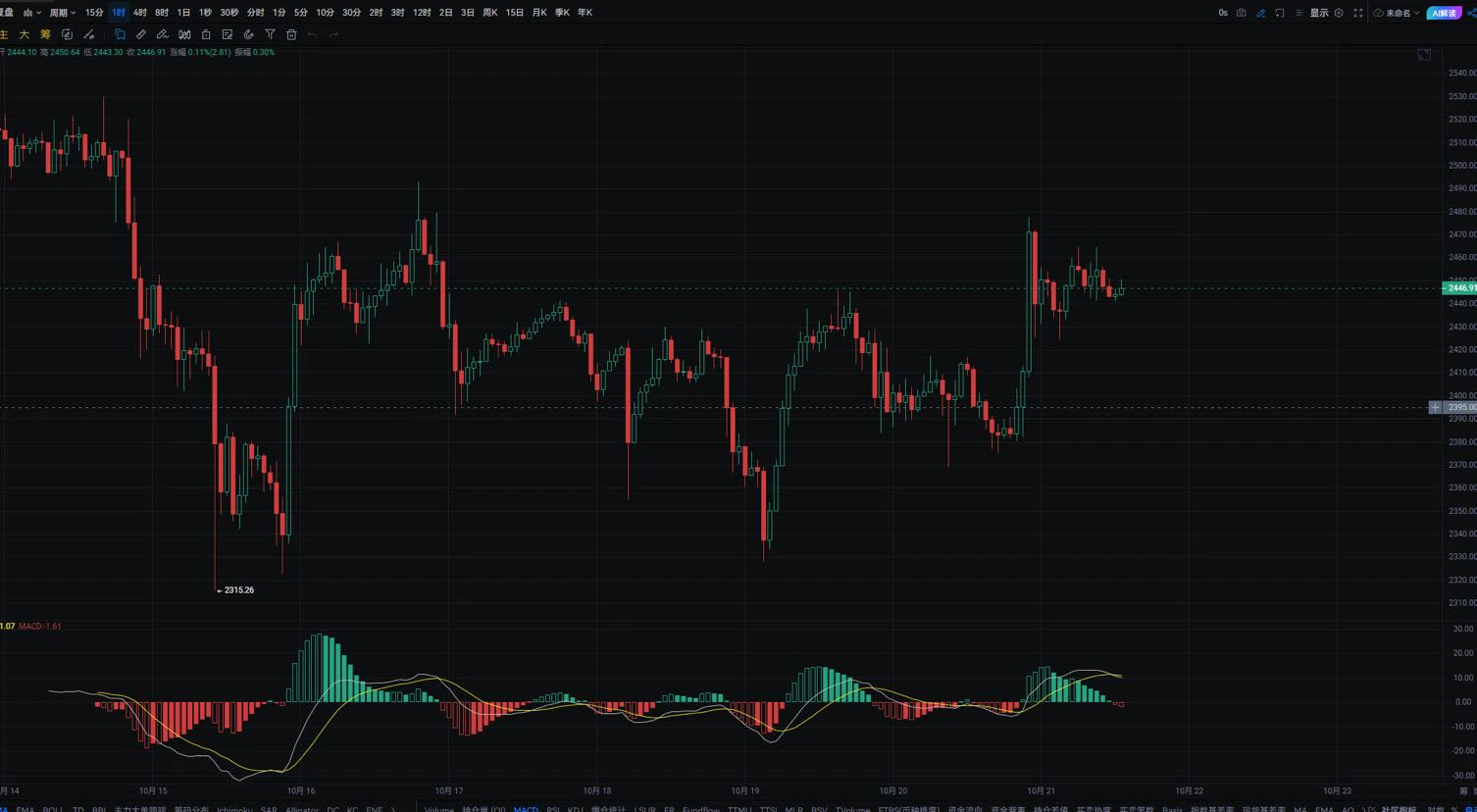Click the crosshair plus price marker 2395
This screenshot has height=812, width=1477.
pos(1435,407)
